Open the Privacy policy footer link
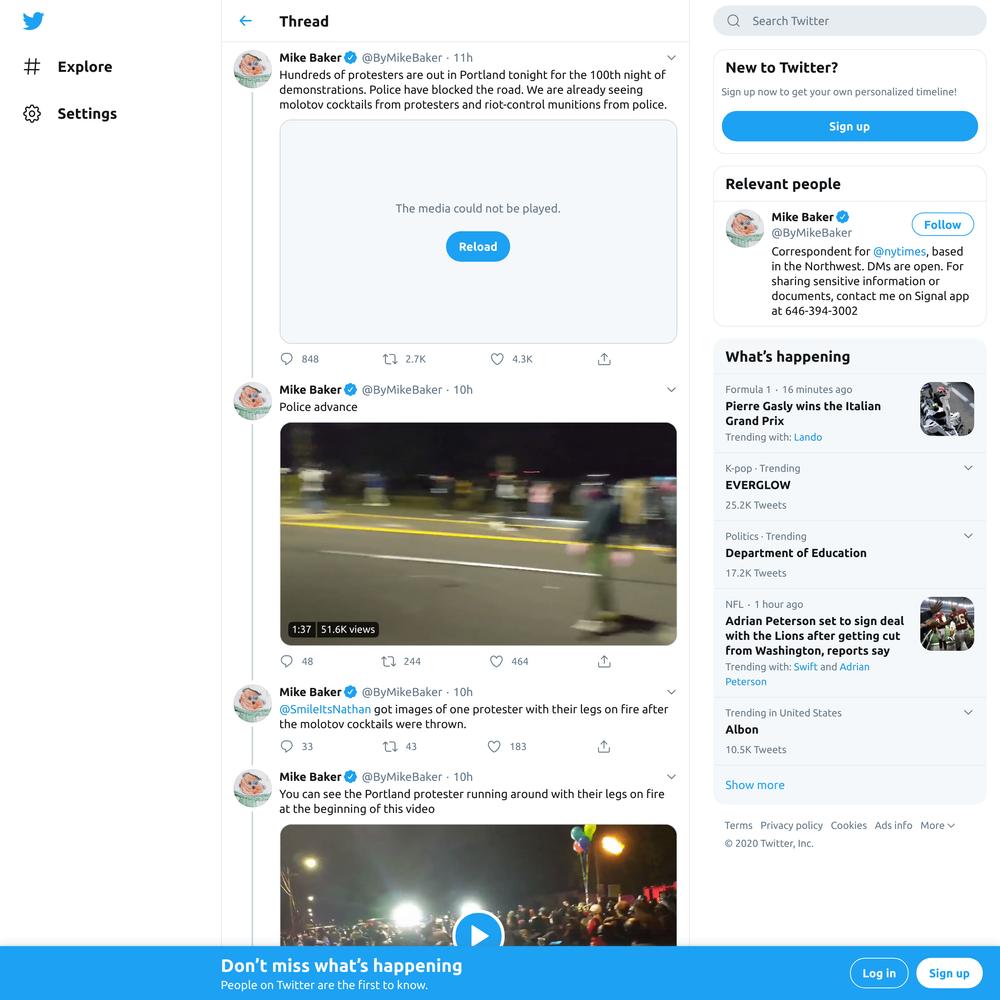Viewport: 1000px width, 1000px height. click(791, 825)
